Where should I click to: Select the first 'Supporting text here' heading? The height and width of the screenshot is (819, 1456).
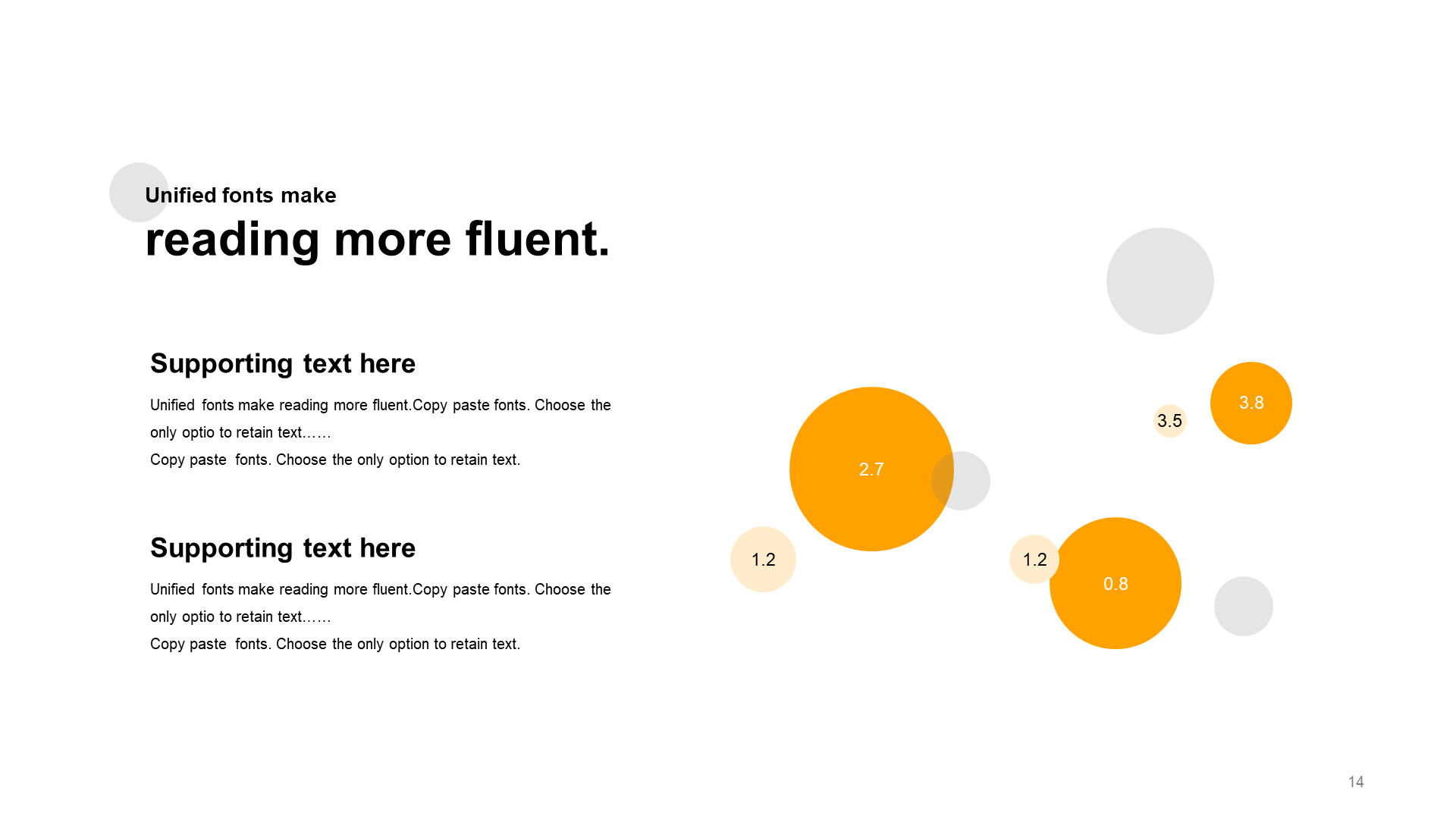click(283, 363)
